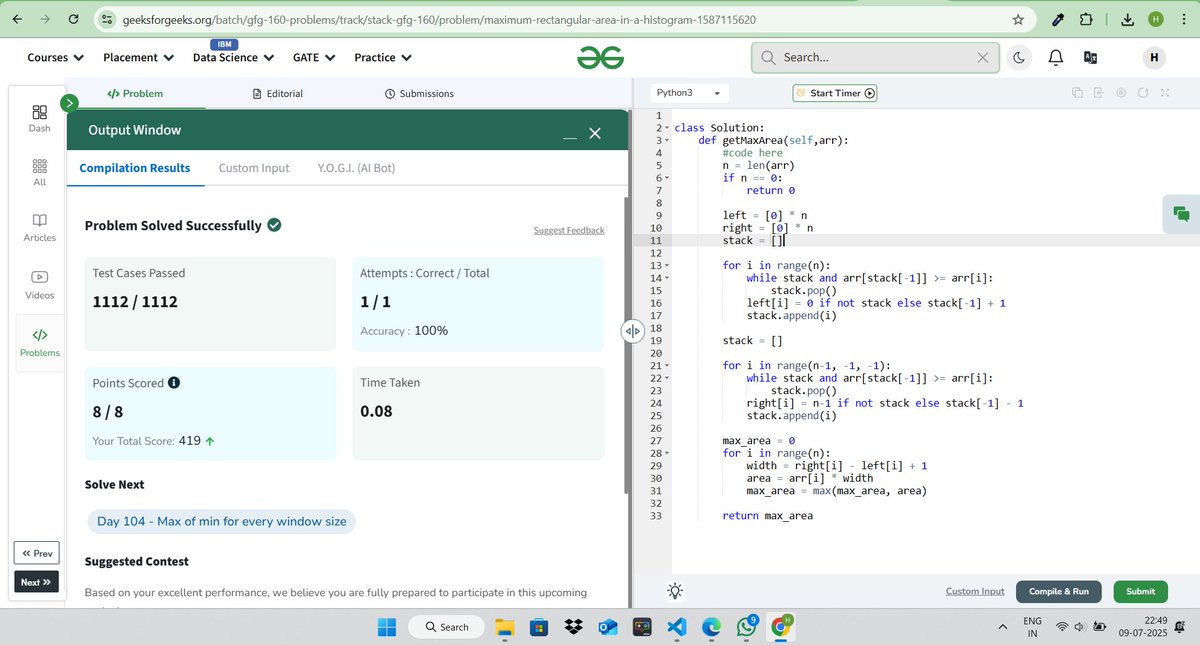Expand the Placement menu
This screenshot has width=1200, height=645.
[138, 58]
